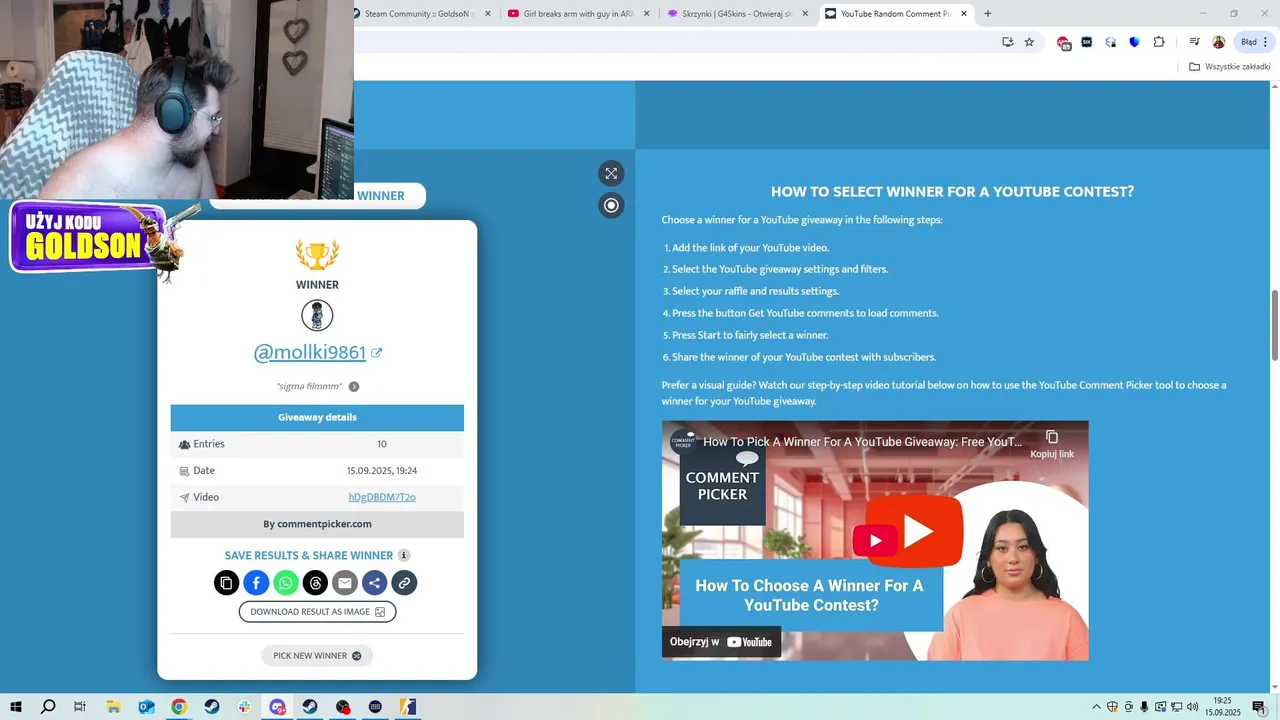The height and width of the screenshot is (720, 1280).
Task: Click the By commentpicker.com footer bar
Action: tap(317, 524)
